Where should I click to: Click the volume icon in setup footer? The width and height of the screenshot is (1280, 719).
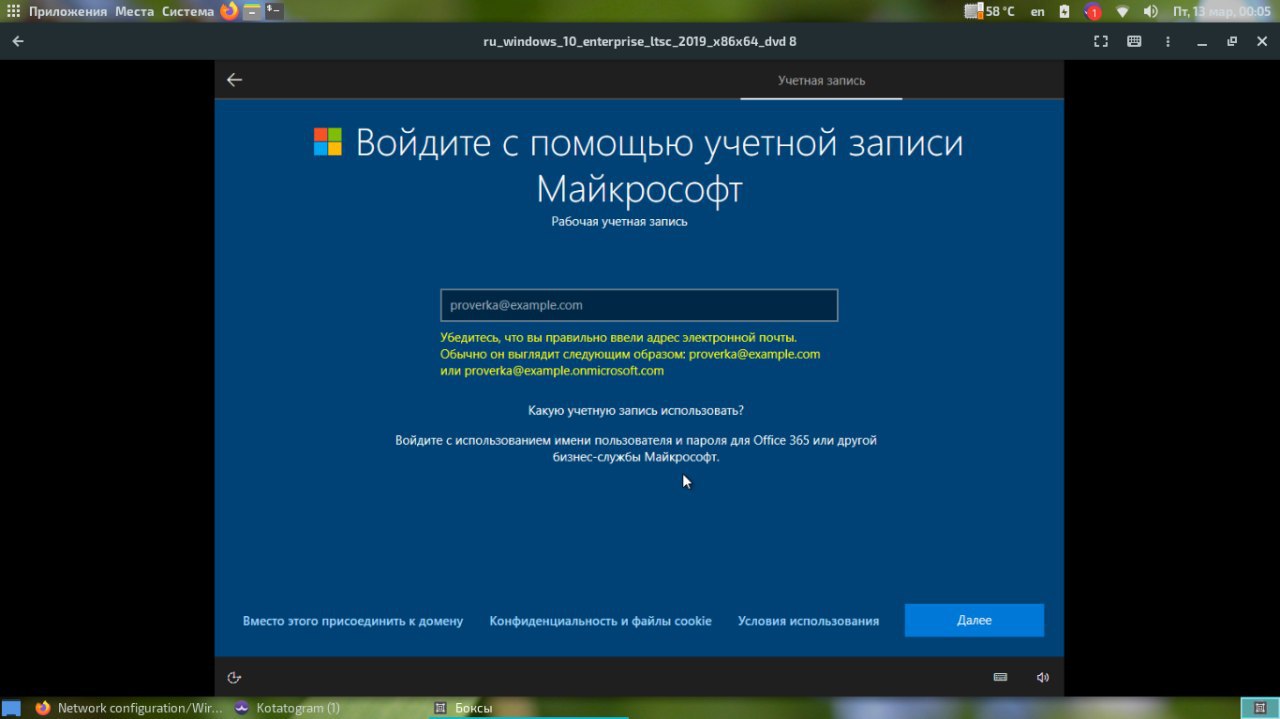pos(1043,677)
